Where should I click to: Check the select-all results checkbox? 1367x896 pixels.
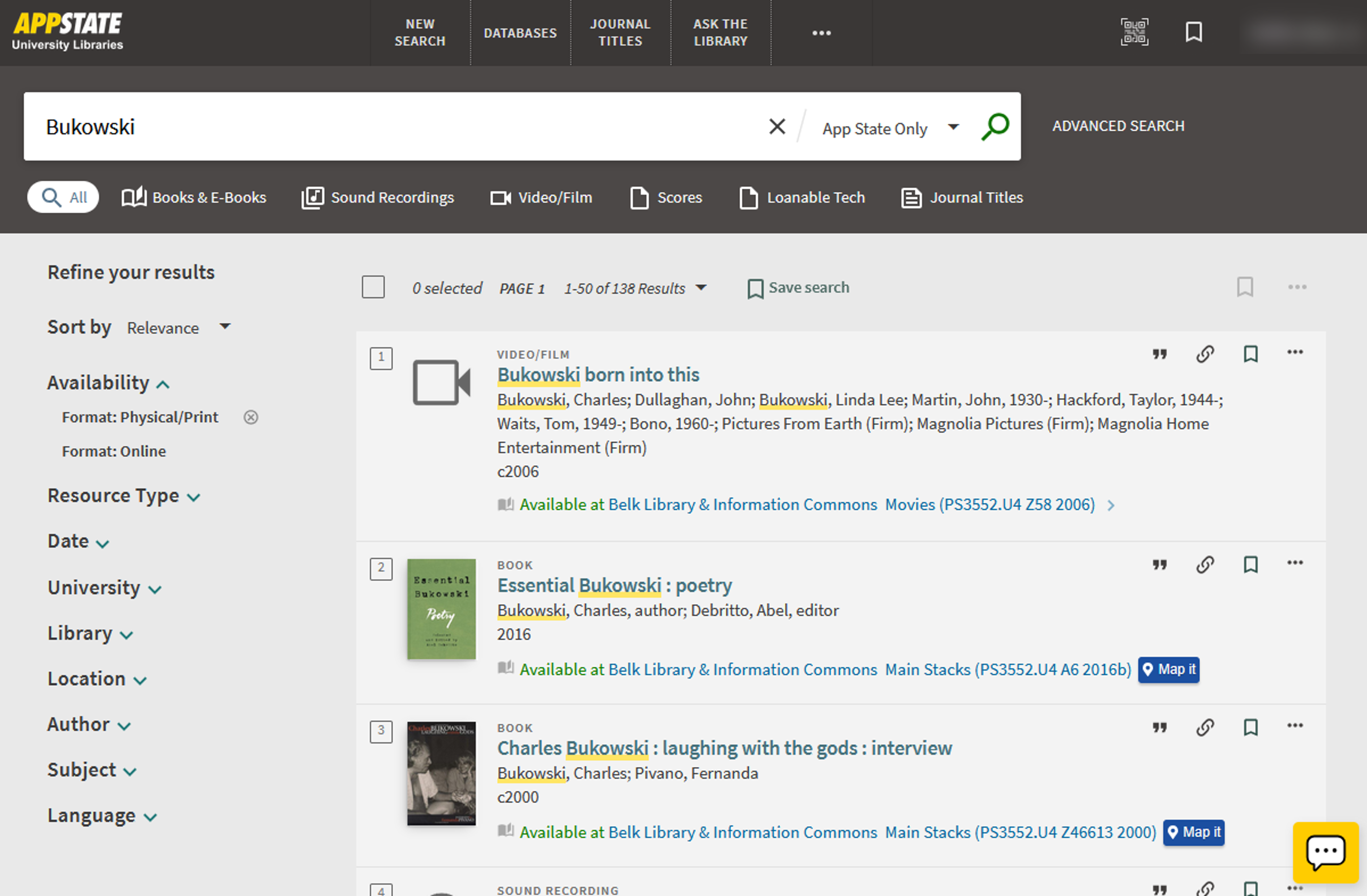pos(373,287)
